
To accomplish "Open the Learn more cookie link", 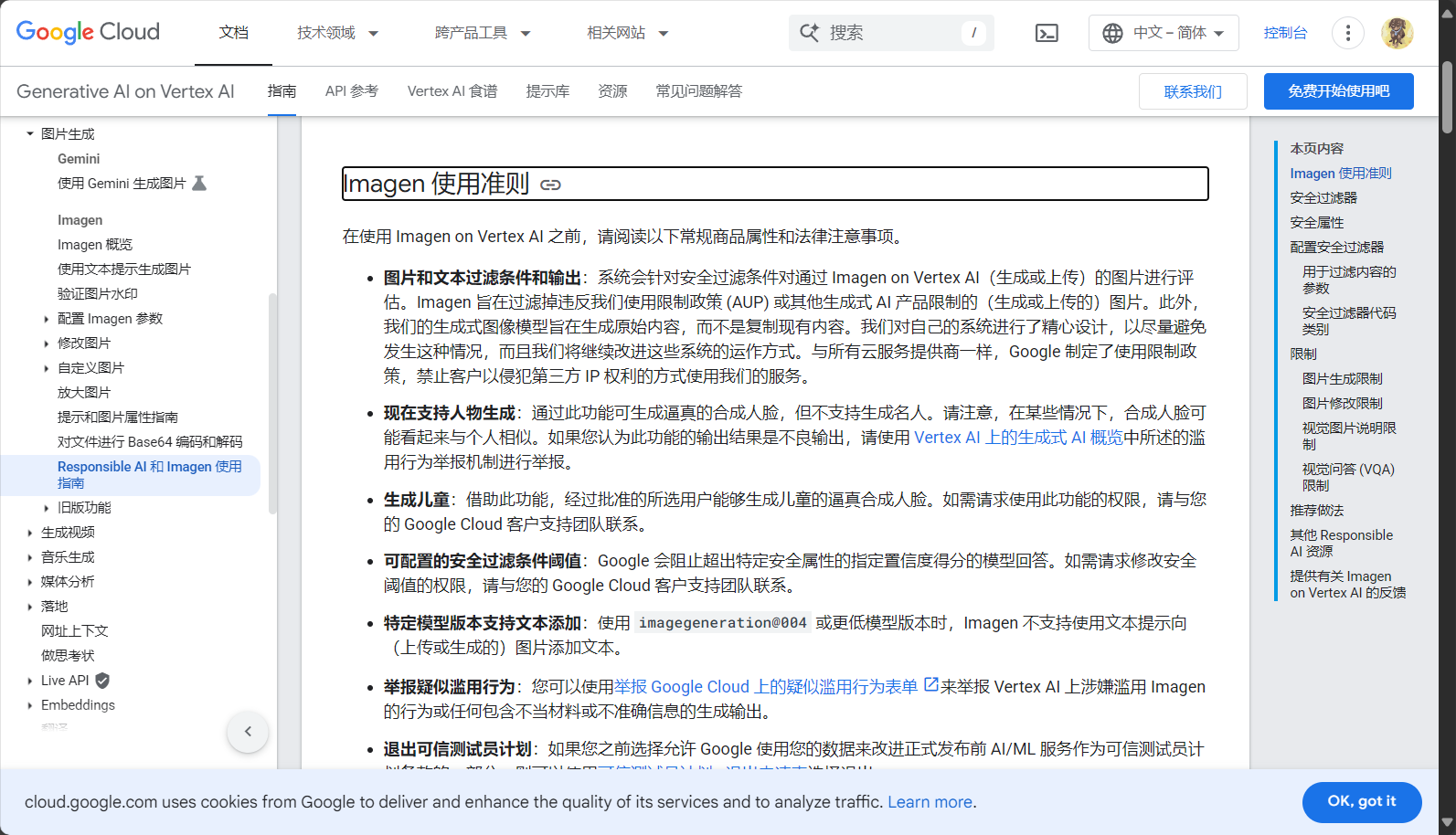I will coord(930,802).
